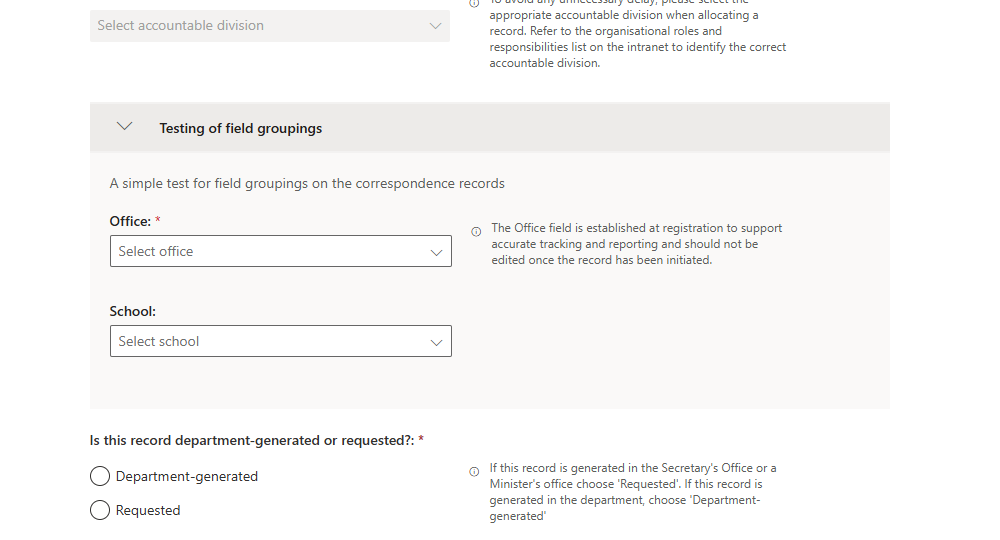Click the chevron arrow in Select school field

pos(436,342)
